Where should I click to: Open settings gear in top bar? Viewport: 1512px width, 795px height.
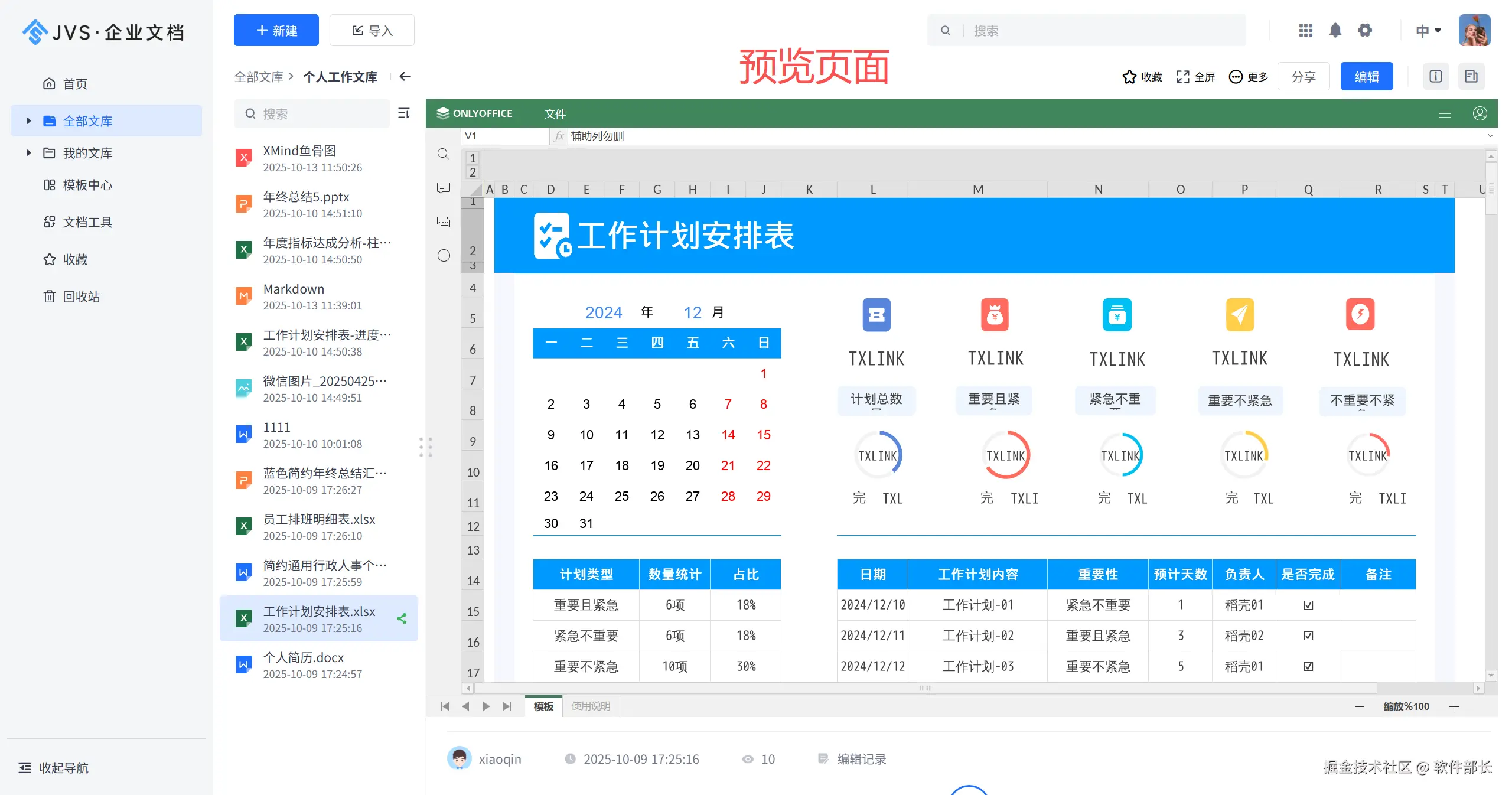pos(1364,30)
